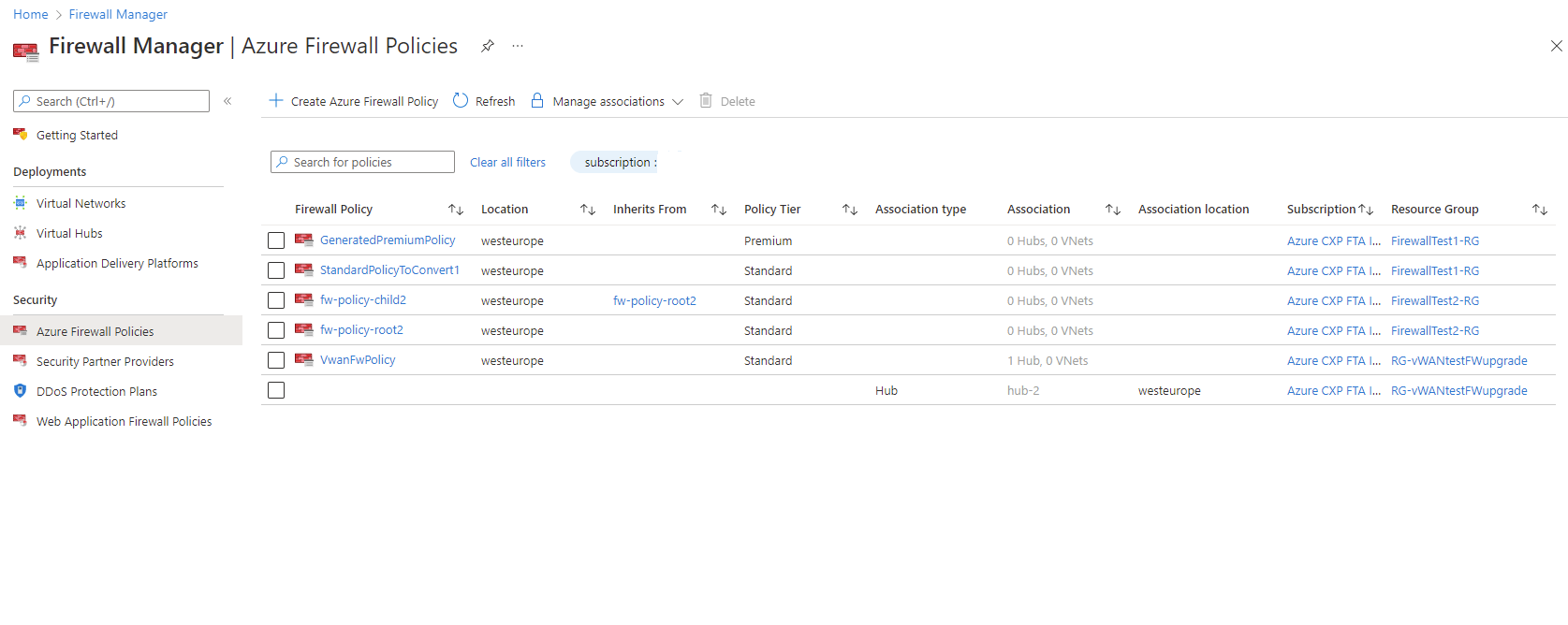The image size is (1568, 625).
Task: Click the pin icon next to page title
Action: [x=488, y=46]
